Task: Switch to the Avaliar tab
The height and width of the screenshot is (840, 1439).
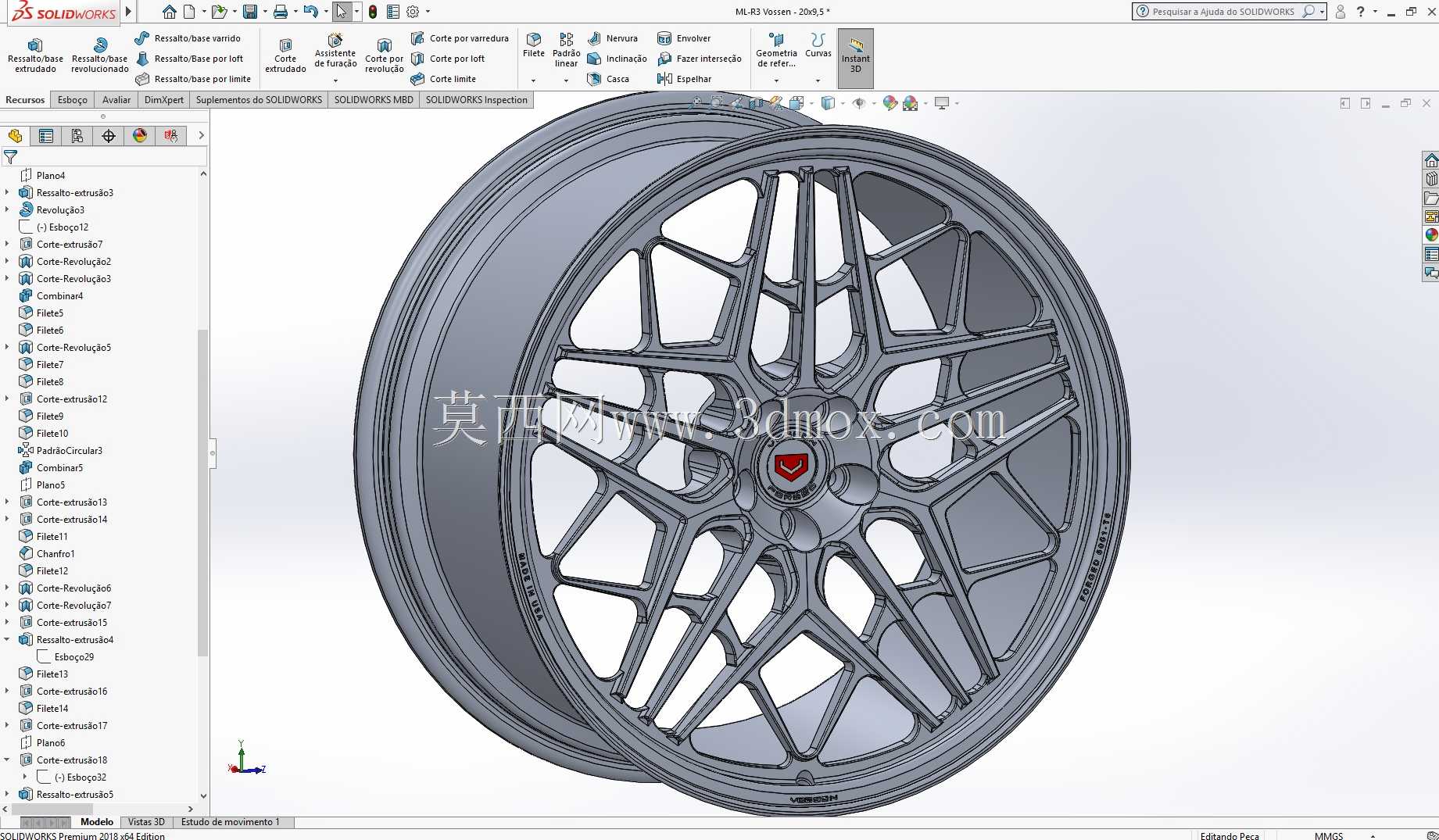Action: tap(116, 100)
